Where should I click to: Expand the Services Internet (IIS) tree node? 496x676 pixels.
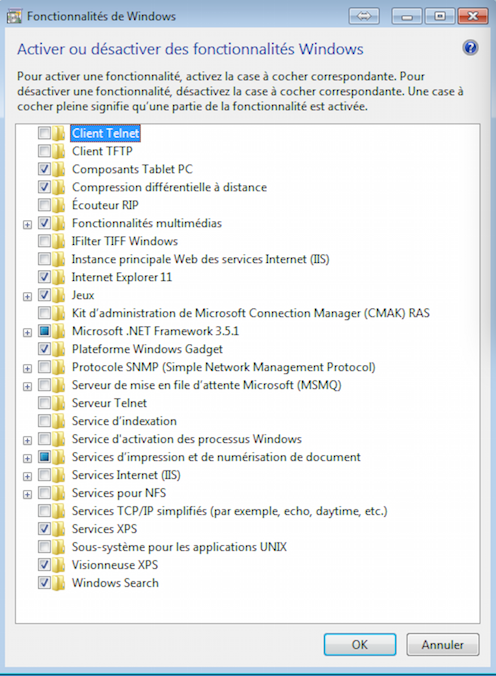pos(27,476)
